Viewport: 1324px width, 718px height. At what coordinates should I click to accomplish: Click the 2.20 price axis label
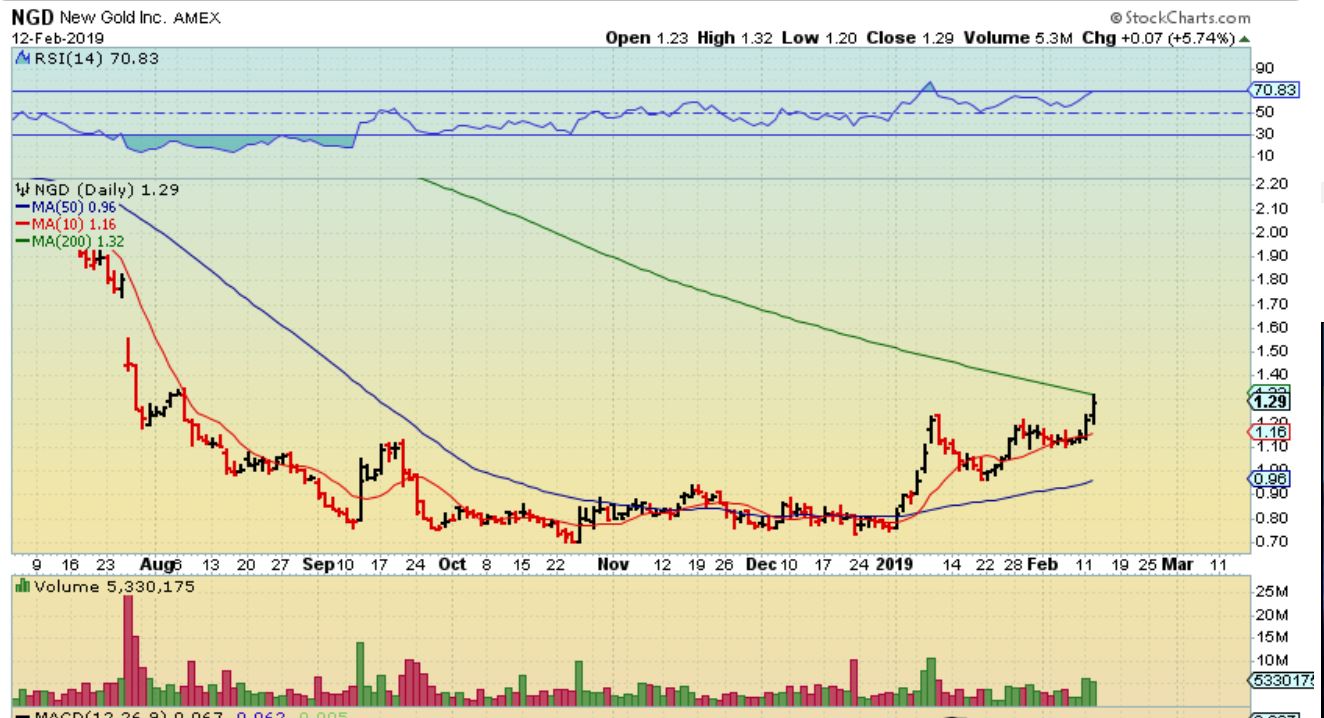coord(1270,184)
